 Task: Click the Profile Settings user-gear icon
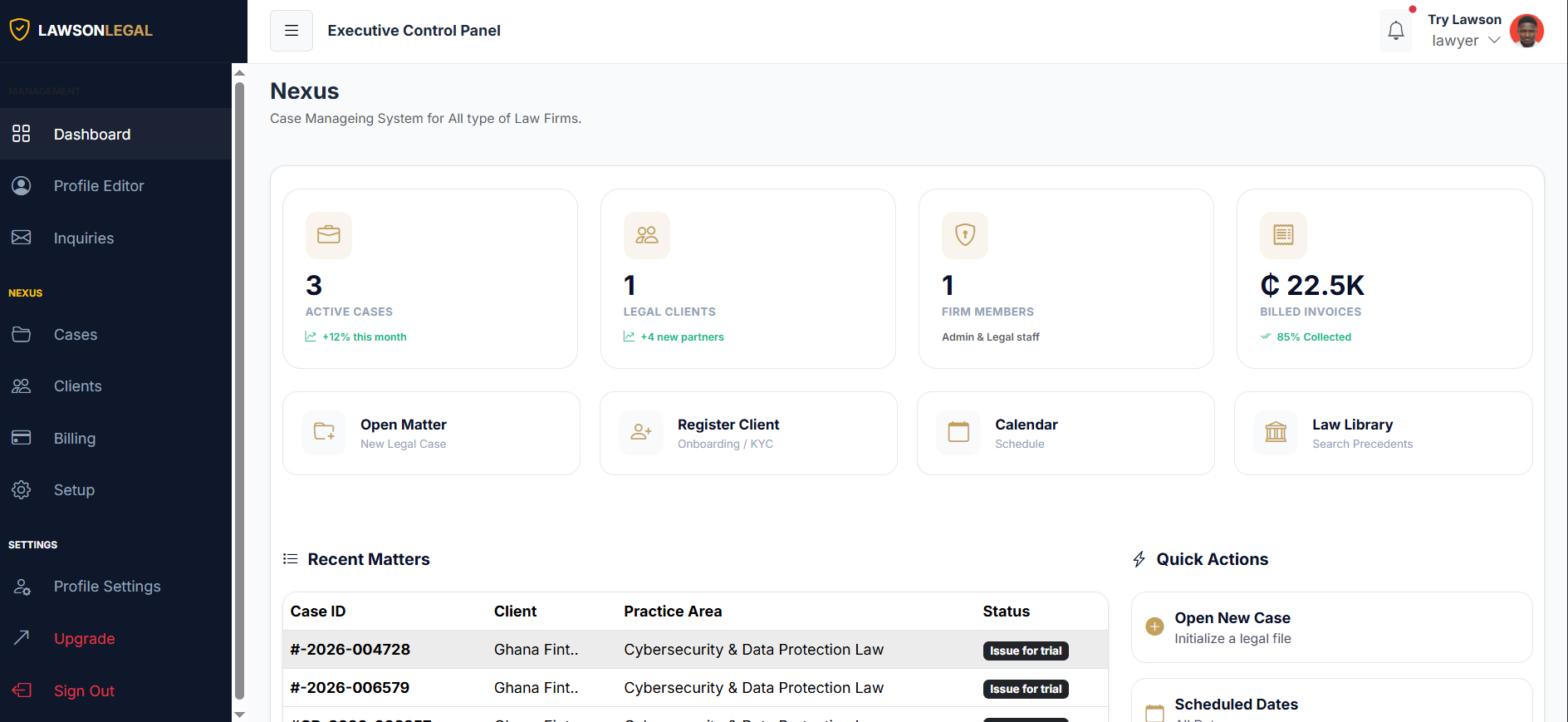pos(22,587)
